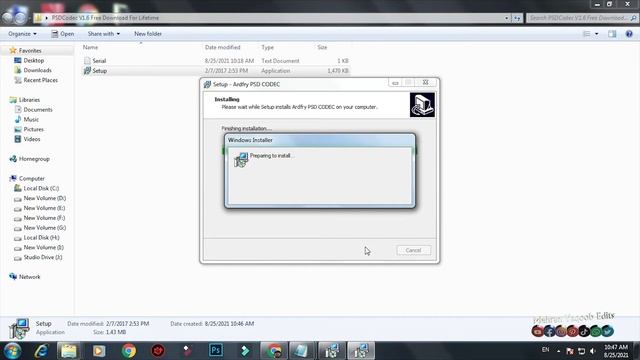Sort files by Name column

(x=90, y=47)
